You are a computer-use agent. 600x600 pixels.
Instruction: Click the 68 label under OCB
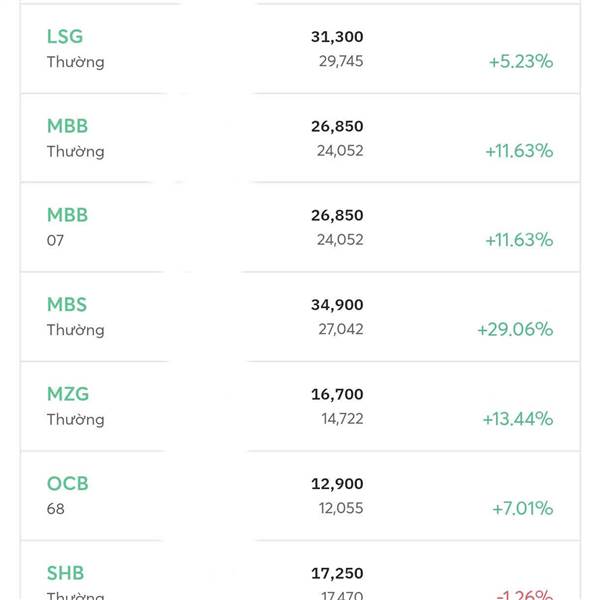coord(55,509)
